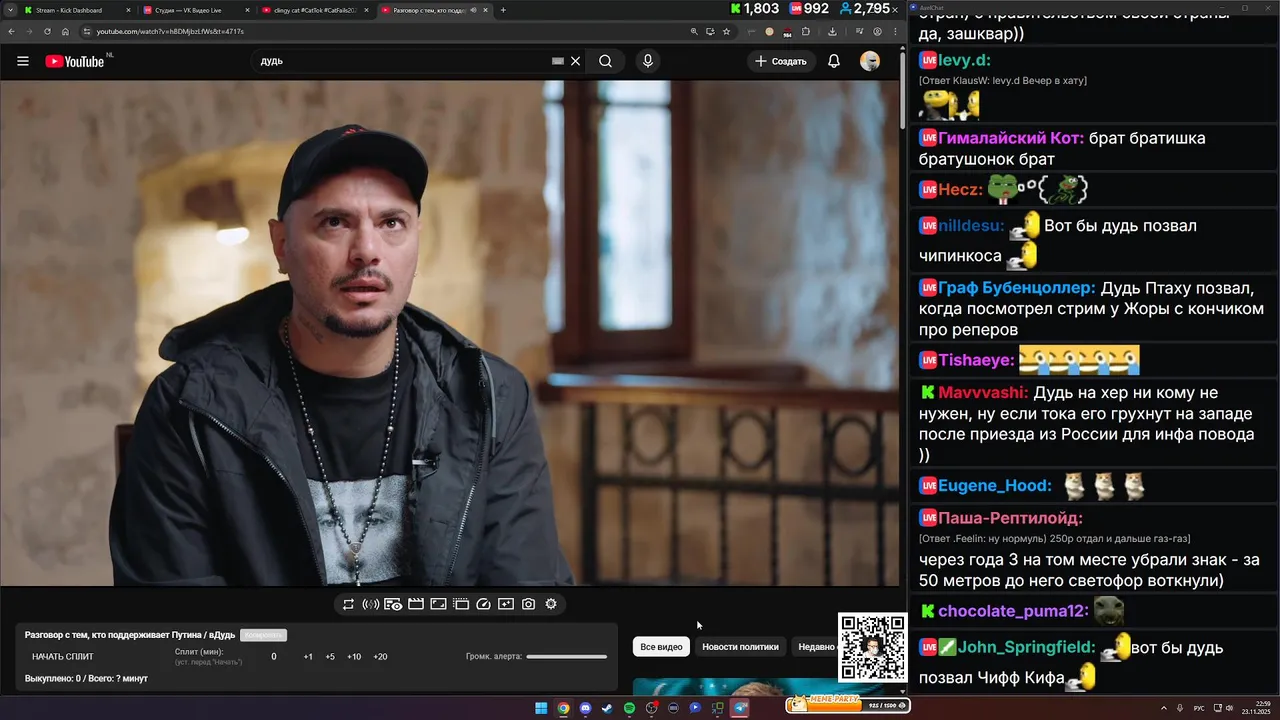Open the browser zoom magnifier icon in address bar
This screenshot has width=1280, height=720.
pyautogui.click(x=694, y=31)
